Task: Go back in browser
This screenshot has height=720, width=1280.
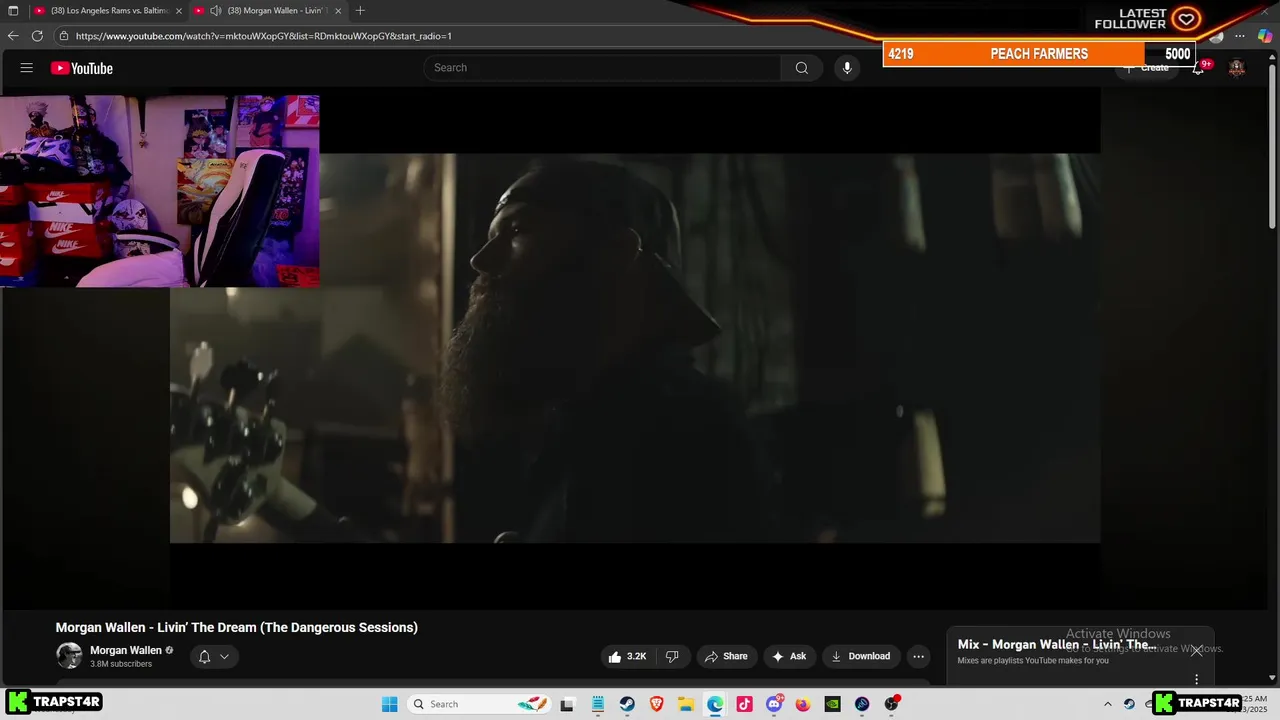Action: pyautogui.click(x=13, y=36)
